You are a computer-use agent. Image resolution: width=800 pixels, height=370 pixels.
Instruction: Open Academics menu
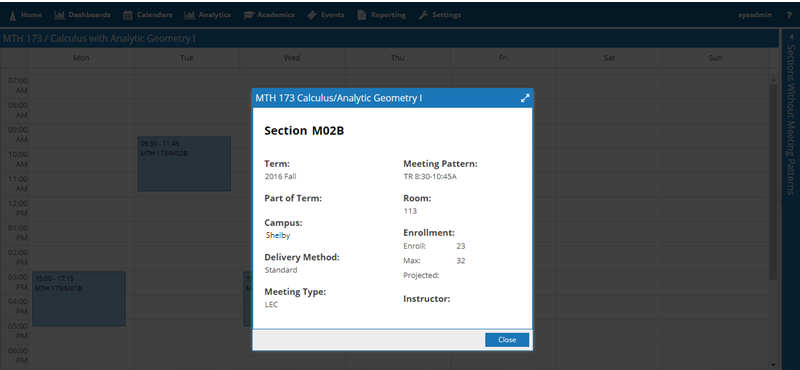pos(269,15)
